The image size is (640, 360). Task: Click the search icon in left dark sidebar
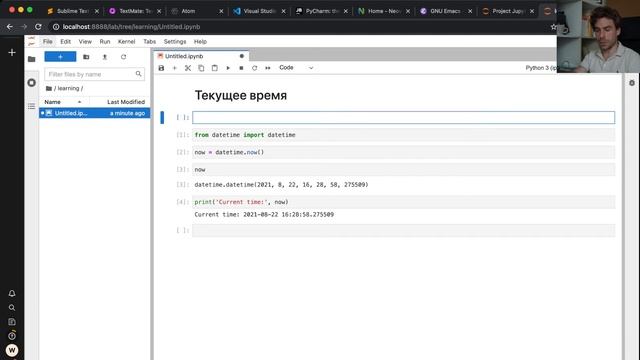(x=12, y=308)
